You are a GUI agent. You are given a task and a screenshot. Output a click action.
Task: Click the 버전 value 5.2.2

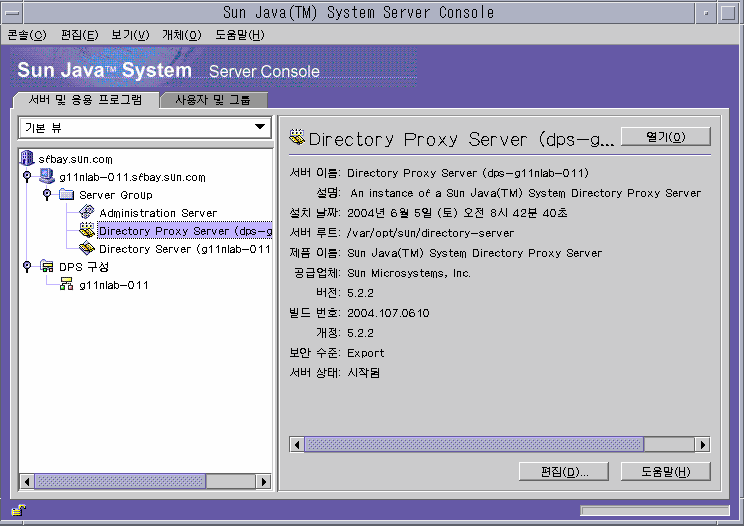click(x=360, y=293)
